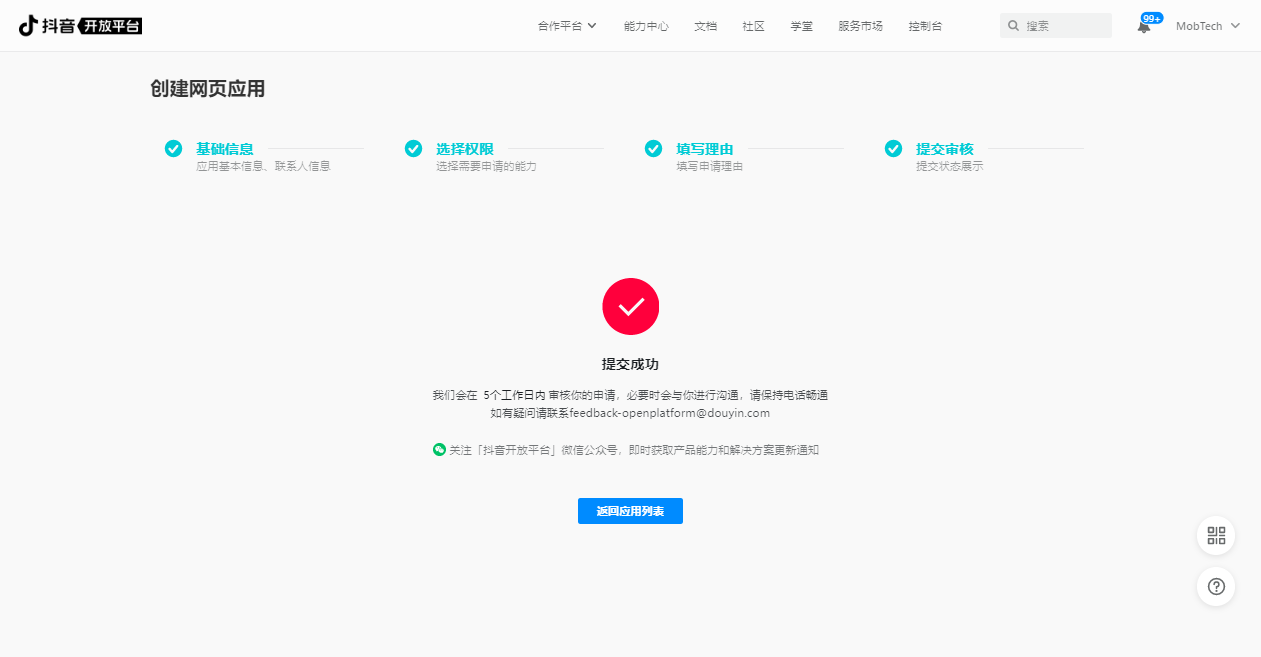Click the feedback-openplatform@douyin.com email text
The width and height of the screenshot is (1261, 657).
(670, 413)
